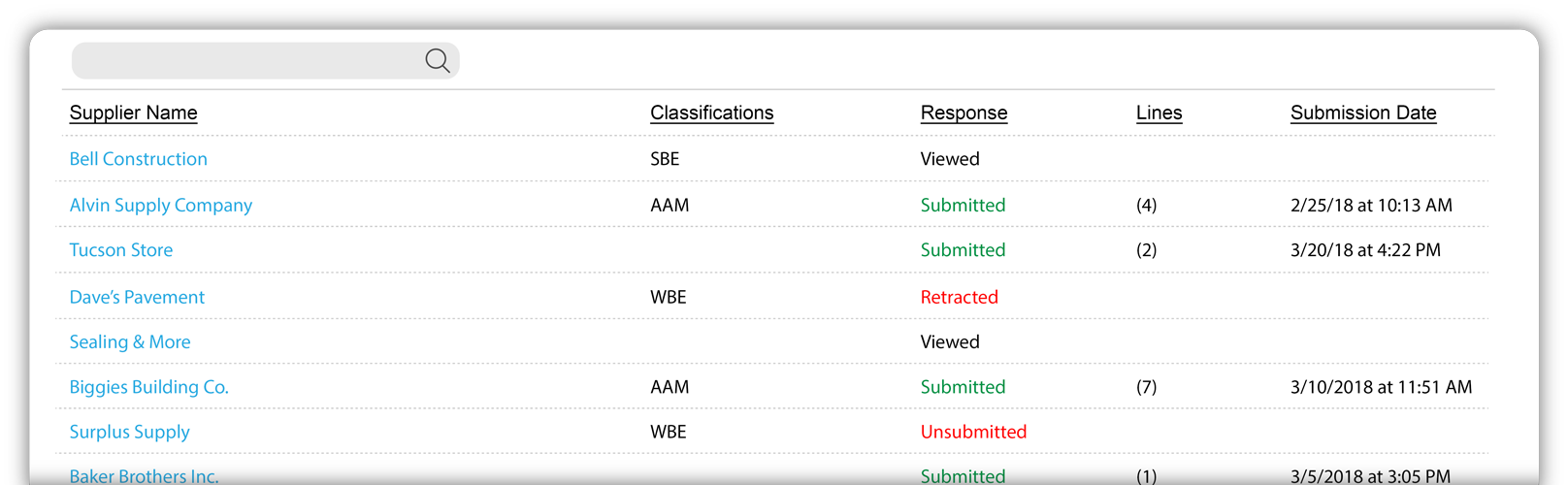The height and width of the screenshot is (485, 1568).
Task: Select the Dave's Pavement supplier
Action: (x=137, y=297)
